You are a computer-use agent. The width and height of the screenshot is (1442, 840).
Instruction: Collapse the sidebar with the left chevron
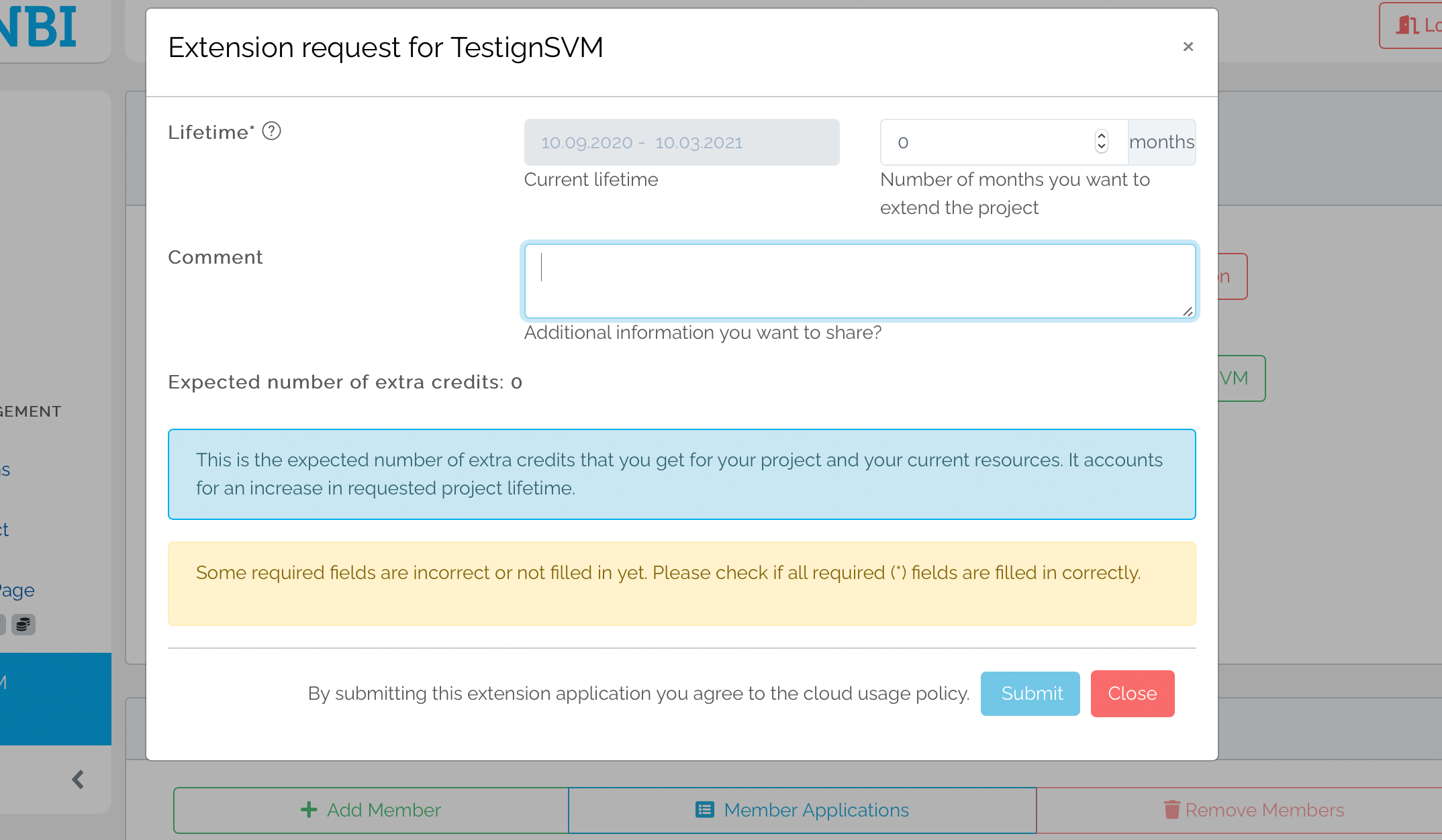pos(78,779)
